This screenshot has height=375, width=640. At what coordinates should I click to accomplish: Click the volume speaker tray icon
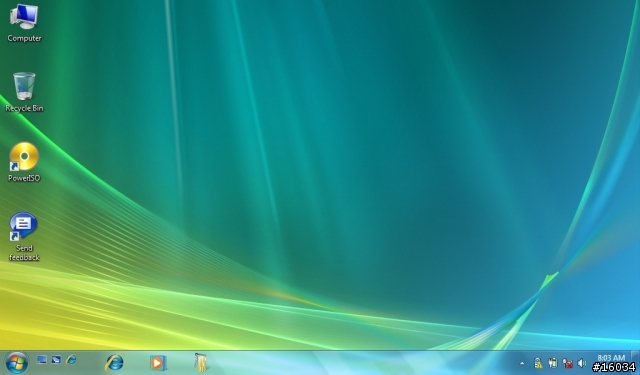pos(582,363)
